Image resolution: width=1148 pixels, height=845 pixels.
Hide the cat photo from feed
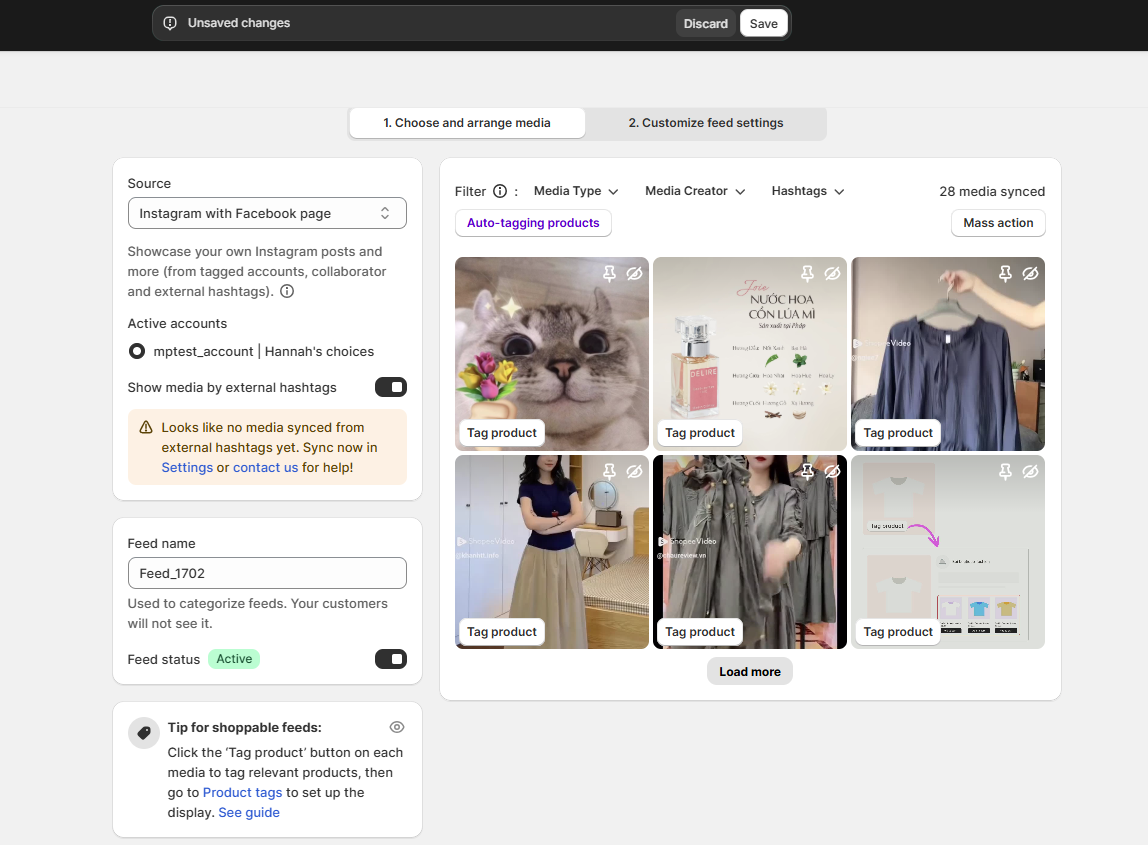[634, 273]
